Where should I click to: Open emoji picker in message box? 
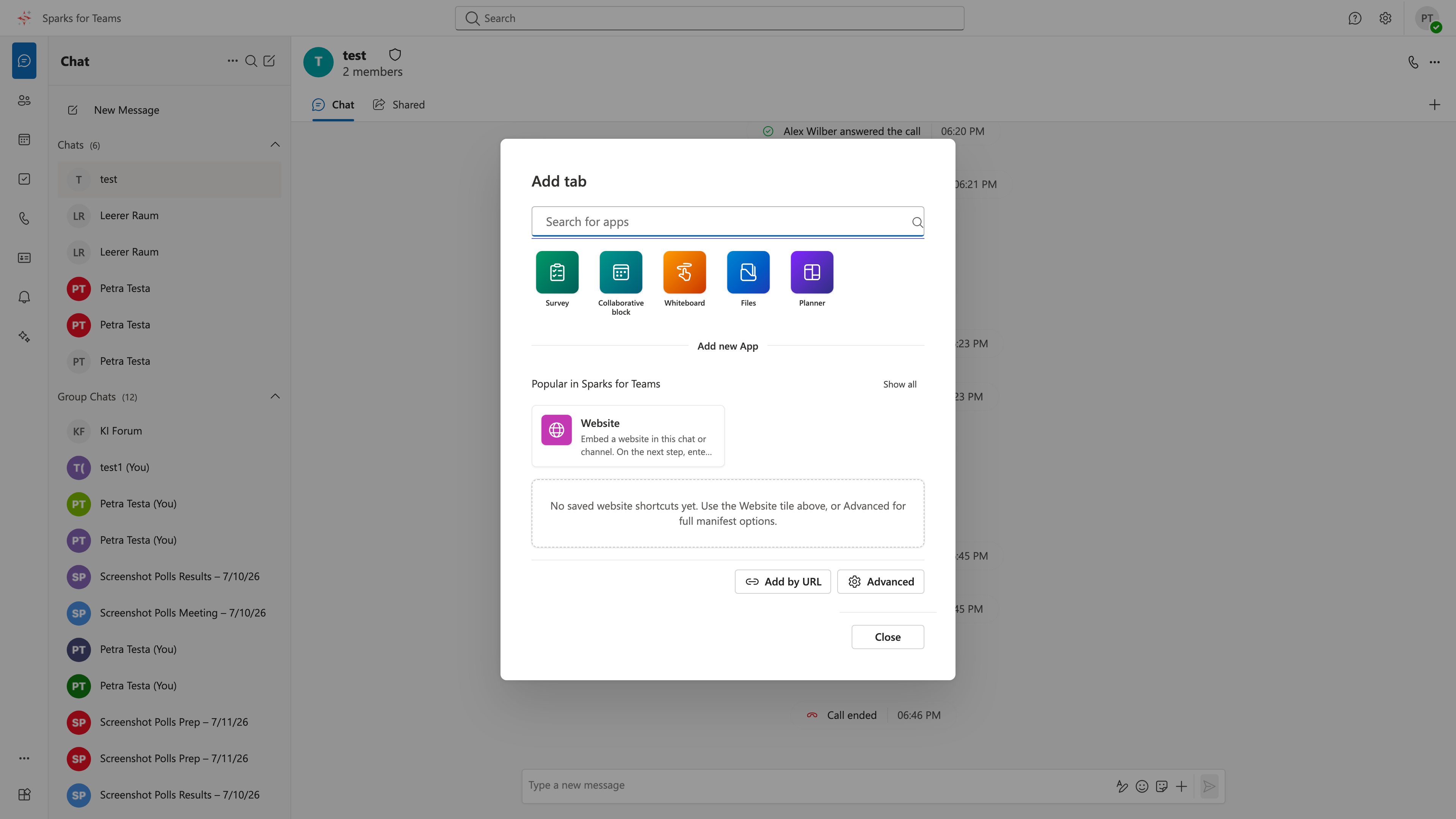(1142, 786)
